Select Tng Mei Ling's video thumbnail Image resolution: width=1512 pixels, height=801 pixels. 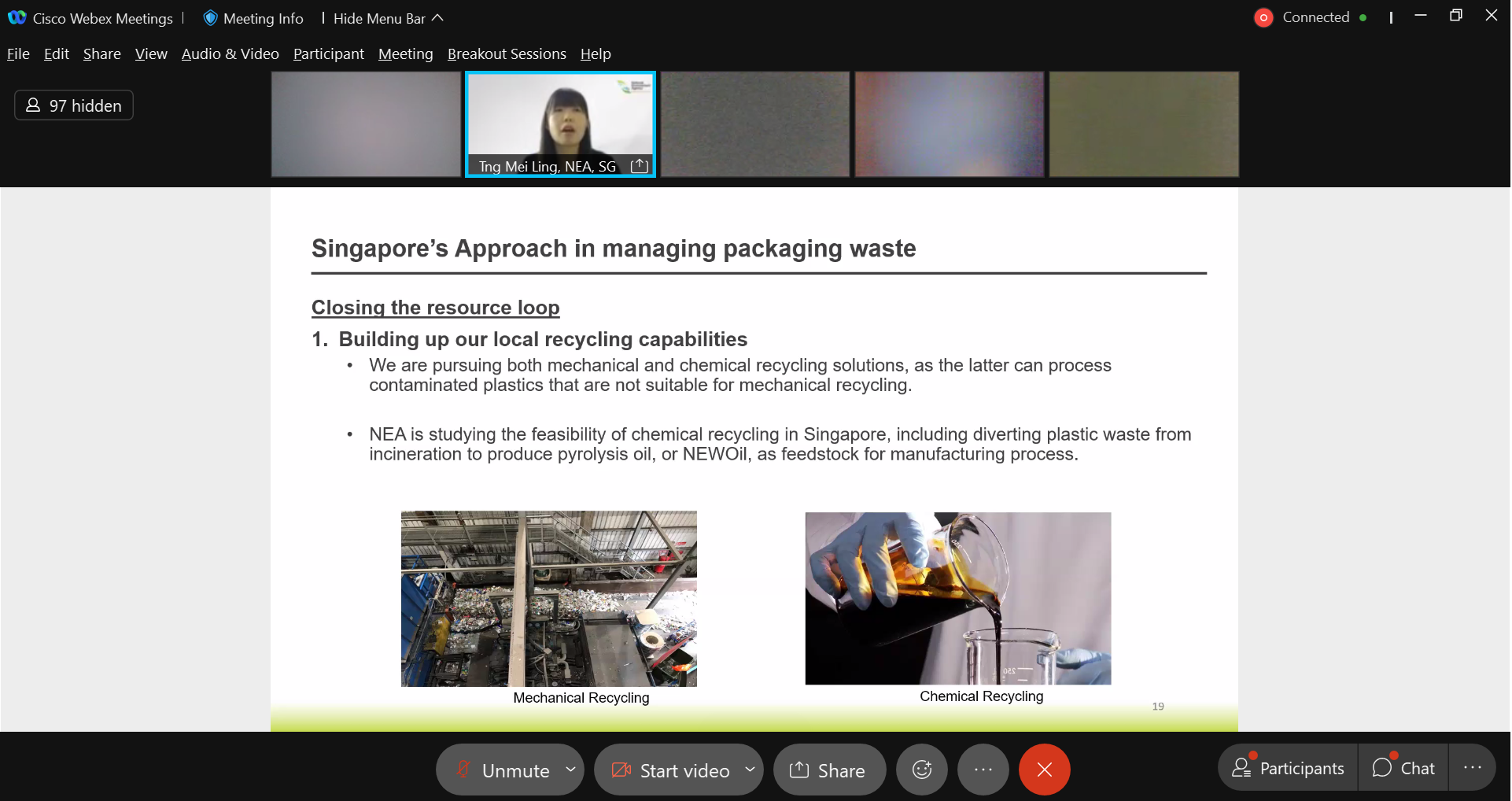[x=559, y=118]
